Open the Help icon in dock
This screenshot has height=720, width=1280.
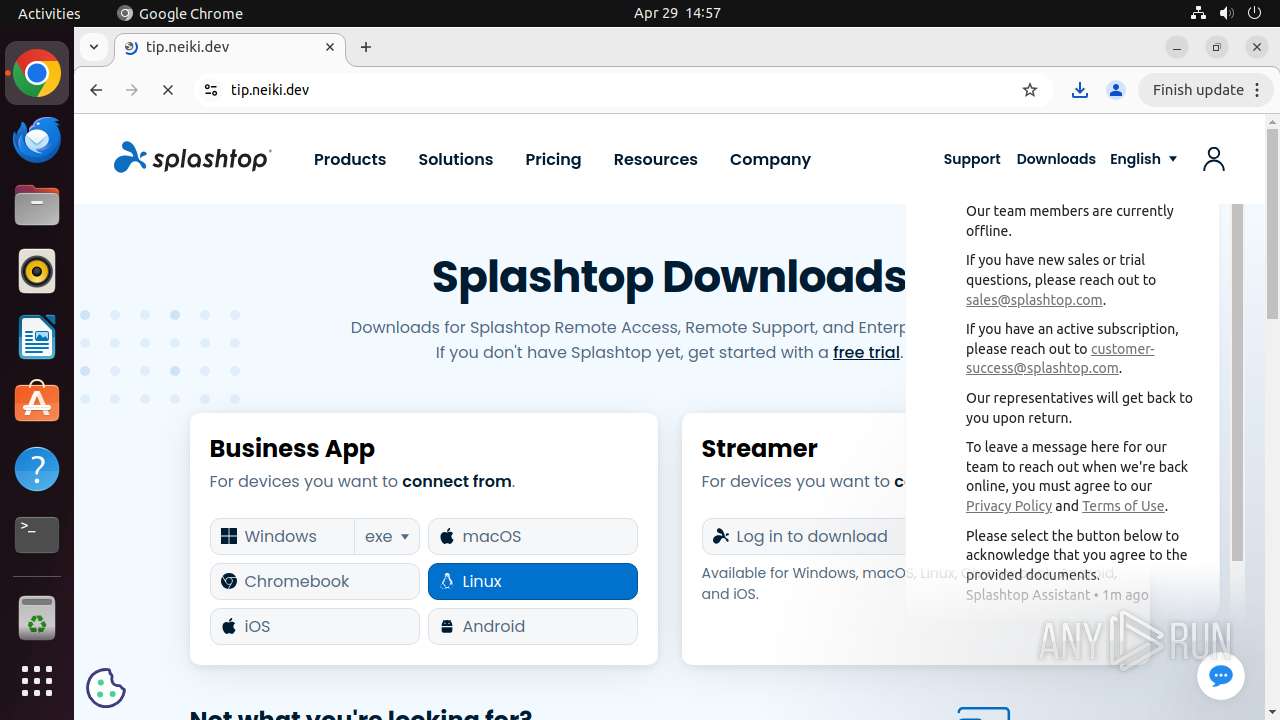coord(37,469)
